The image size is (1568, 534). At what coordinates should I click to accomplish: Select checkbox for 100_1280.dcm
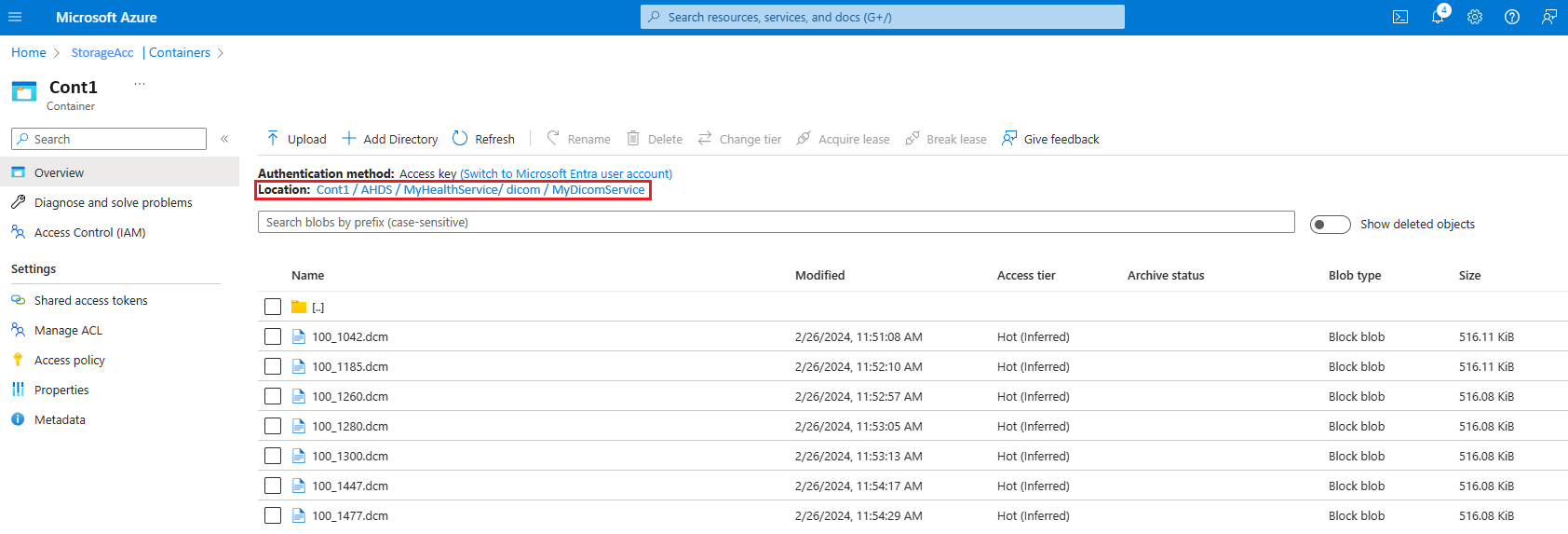point(273,426)
